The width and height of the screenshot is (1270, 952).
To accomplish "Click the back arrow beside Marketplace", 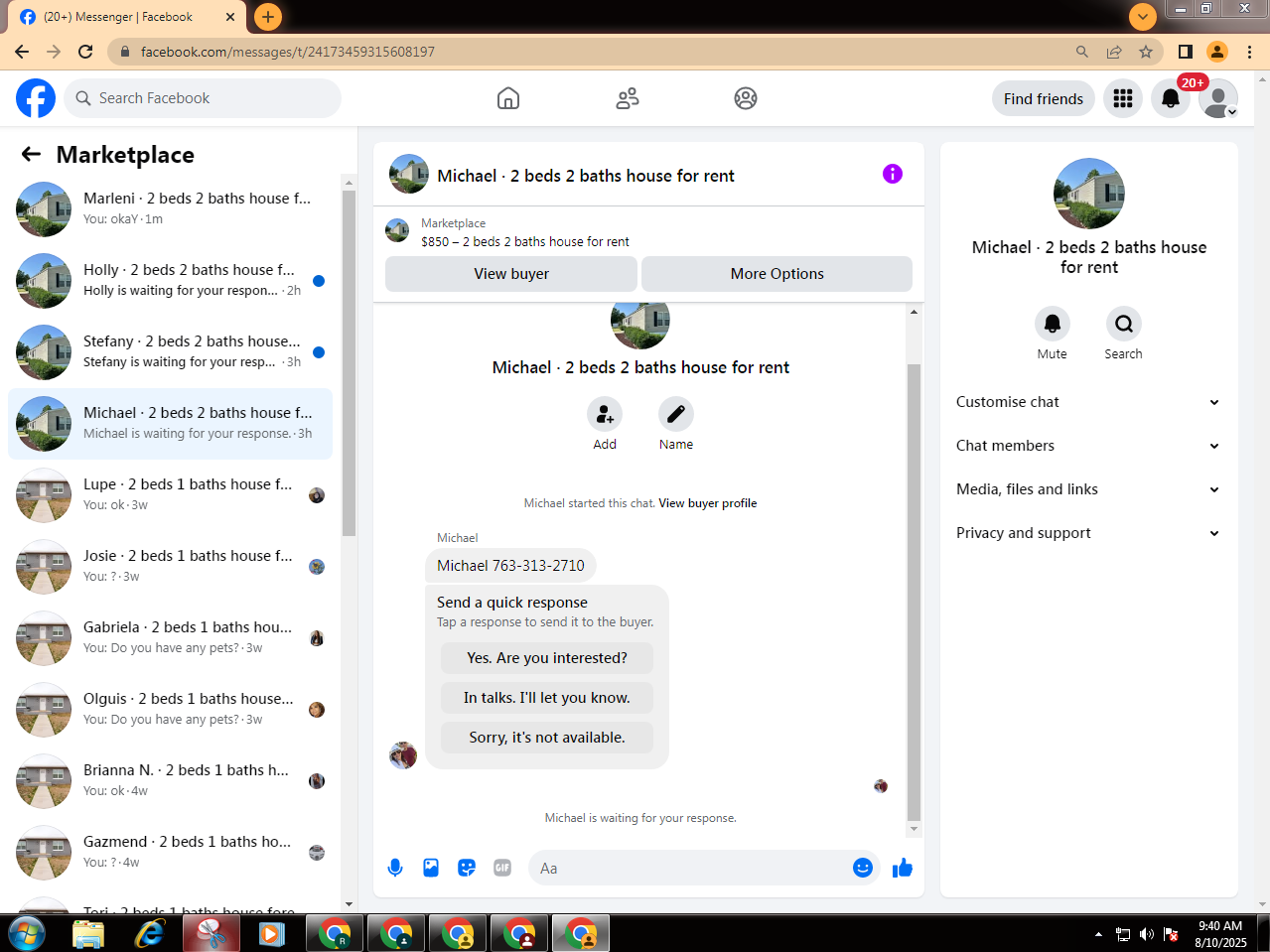I will (32, 154).
